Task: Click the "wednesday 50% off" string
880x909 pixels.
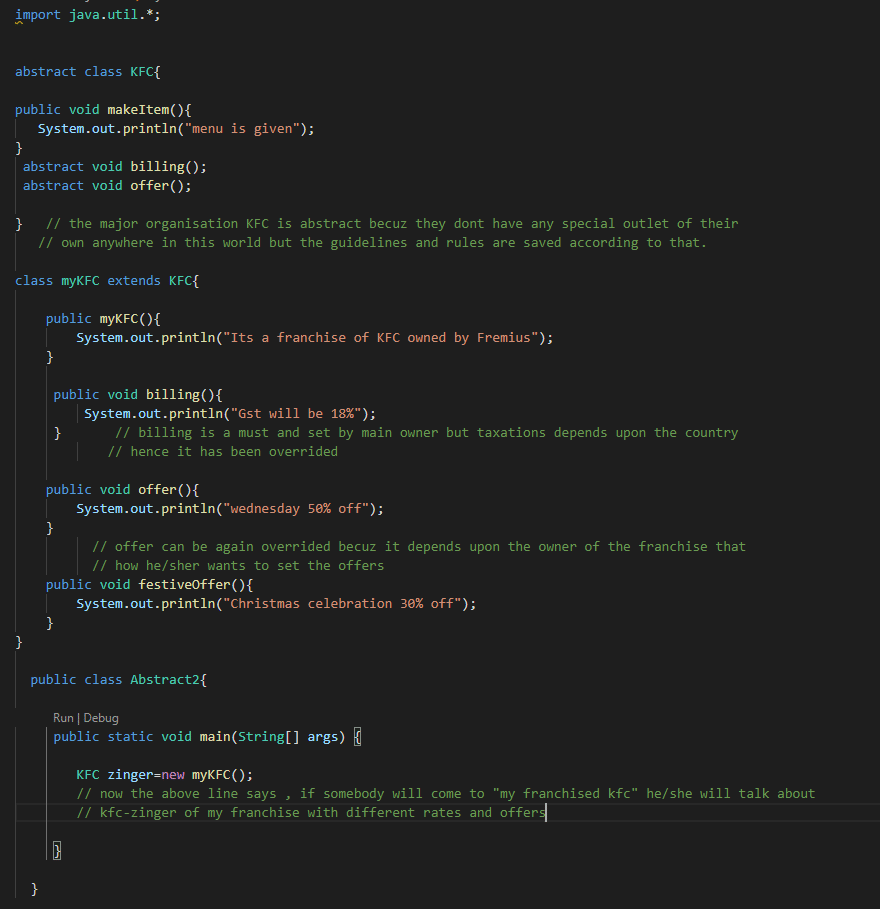Action: click(x=296, y=508)
